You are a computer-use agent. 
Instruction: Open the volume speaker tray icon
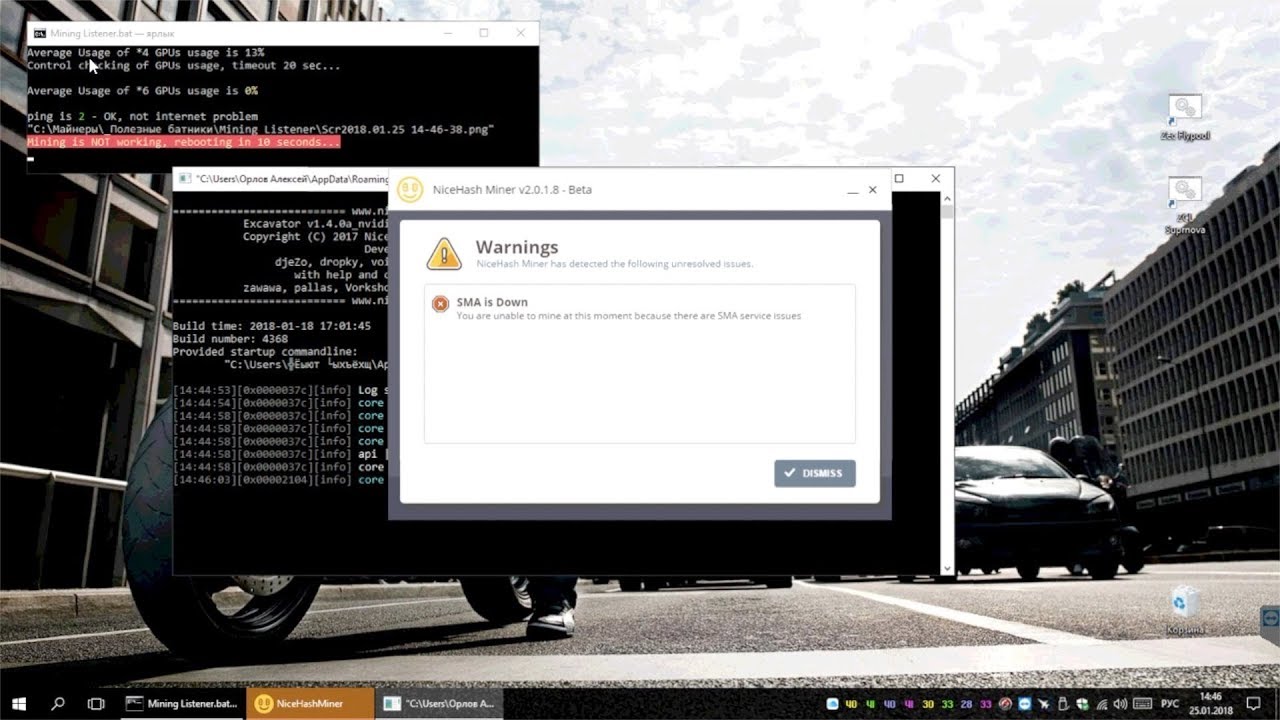pyautogui.click(x=1121, y=704)
